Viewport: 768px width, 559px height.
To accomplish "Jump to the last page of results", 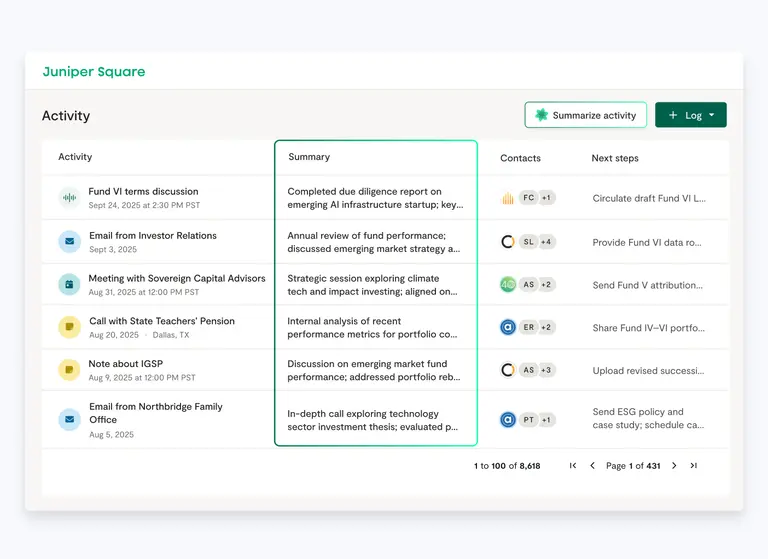I will tap(694, 466).
